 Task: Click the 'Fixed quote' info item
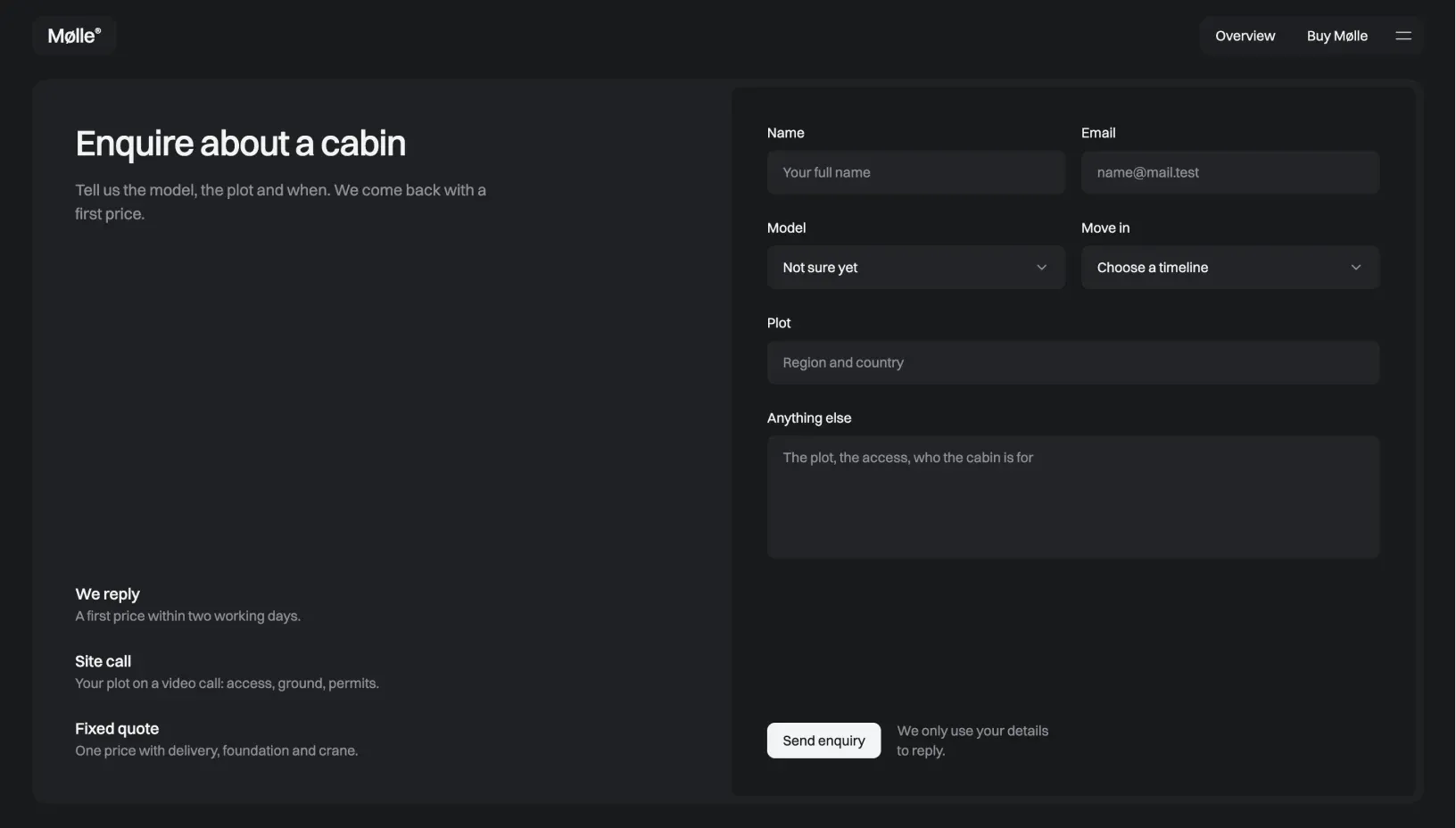tap(217, 739)
